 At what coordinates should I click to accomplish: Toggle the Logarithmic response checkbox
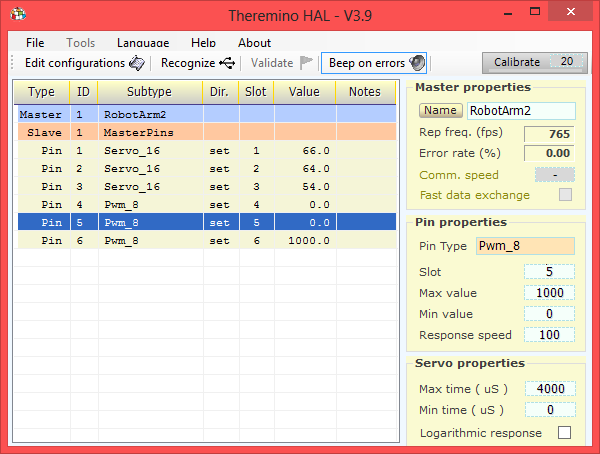click(564, 433)
